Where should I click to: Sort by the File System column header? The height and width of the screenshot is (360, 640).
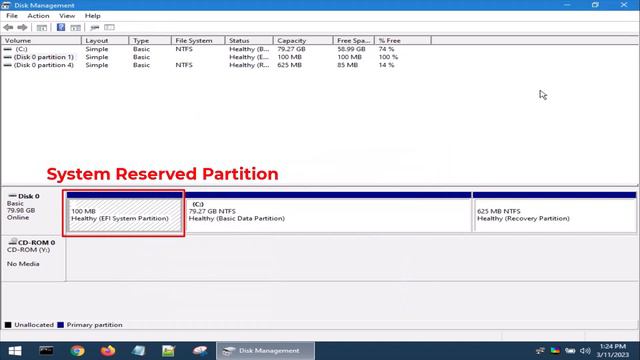[x=198, y=40]
